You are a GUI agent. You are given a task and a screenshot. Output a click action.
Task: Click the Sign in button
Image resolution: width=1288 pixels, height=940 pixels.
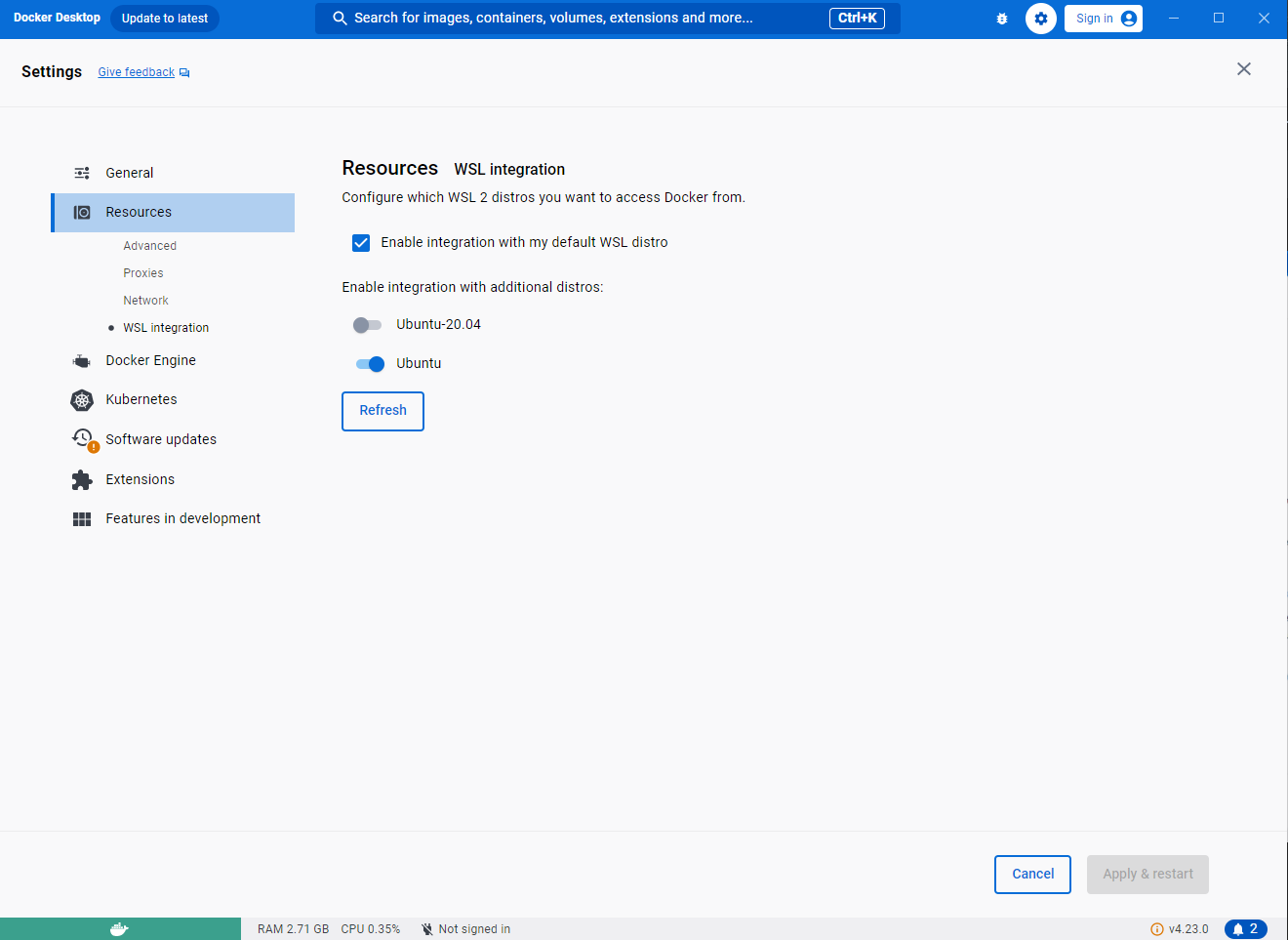click(x=1104, y=19)
